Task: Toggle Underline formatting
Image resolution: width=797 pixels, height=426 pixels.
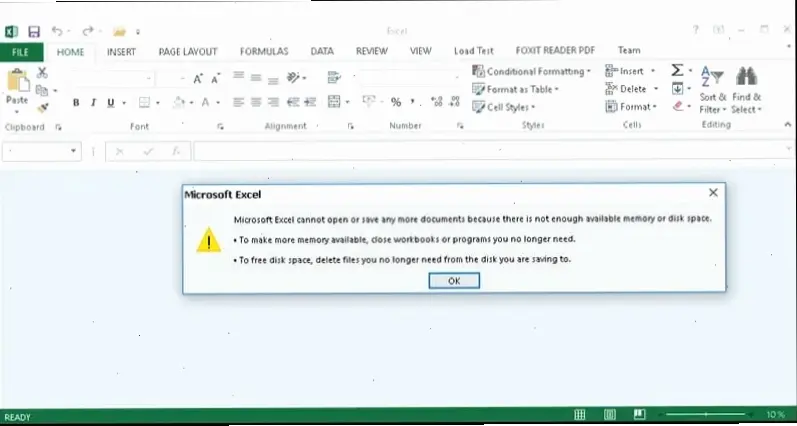Action: pos(111,103)
